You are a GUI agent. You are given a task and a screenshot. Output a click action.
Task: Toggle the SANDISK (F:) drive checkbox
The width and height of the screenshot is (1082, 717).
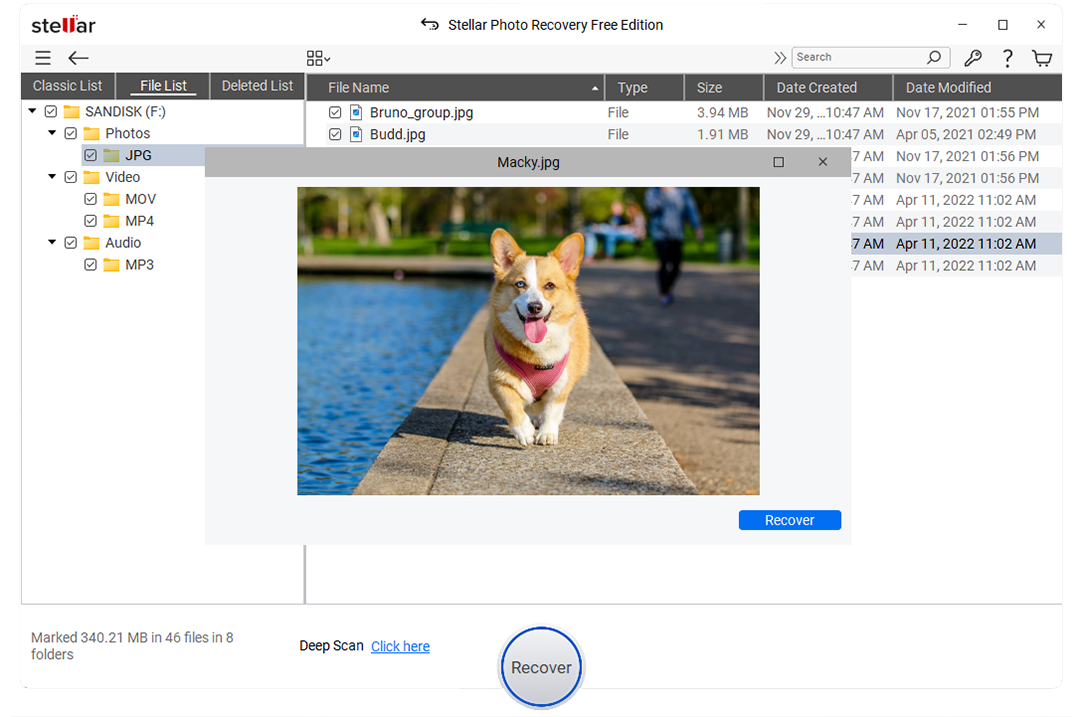click(x=50, y=111)
